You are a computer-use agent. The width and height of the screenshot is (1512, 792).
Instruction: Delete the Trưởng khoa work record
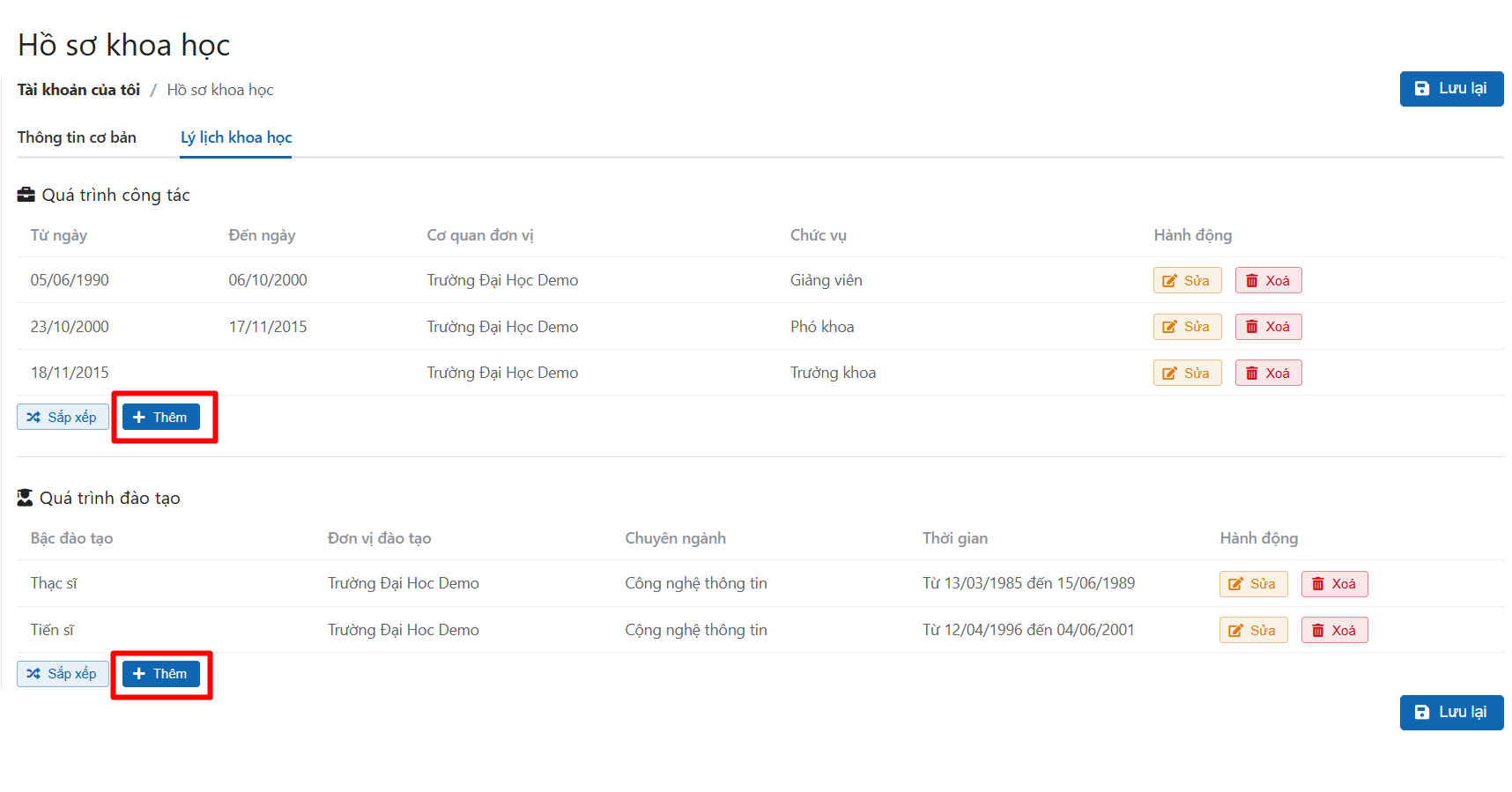tap(1267, 374)
